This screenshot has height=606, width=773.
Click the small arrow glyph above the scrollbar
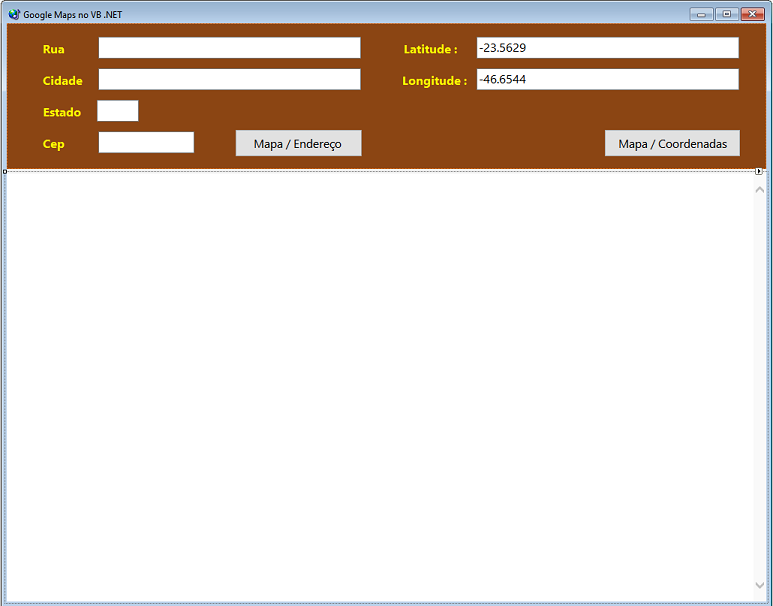point(759,171)
